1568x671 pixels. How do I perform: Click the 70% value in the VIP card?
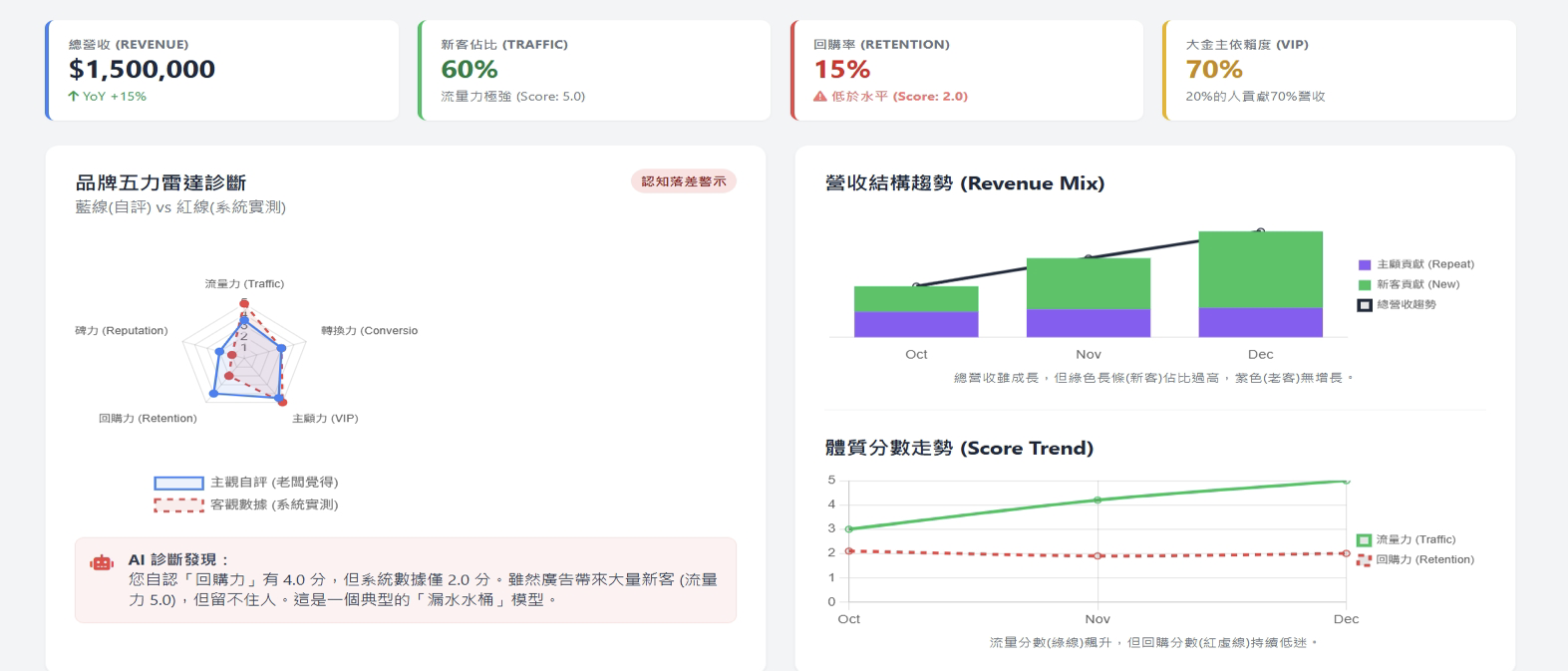coord(1214,70)
